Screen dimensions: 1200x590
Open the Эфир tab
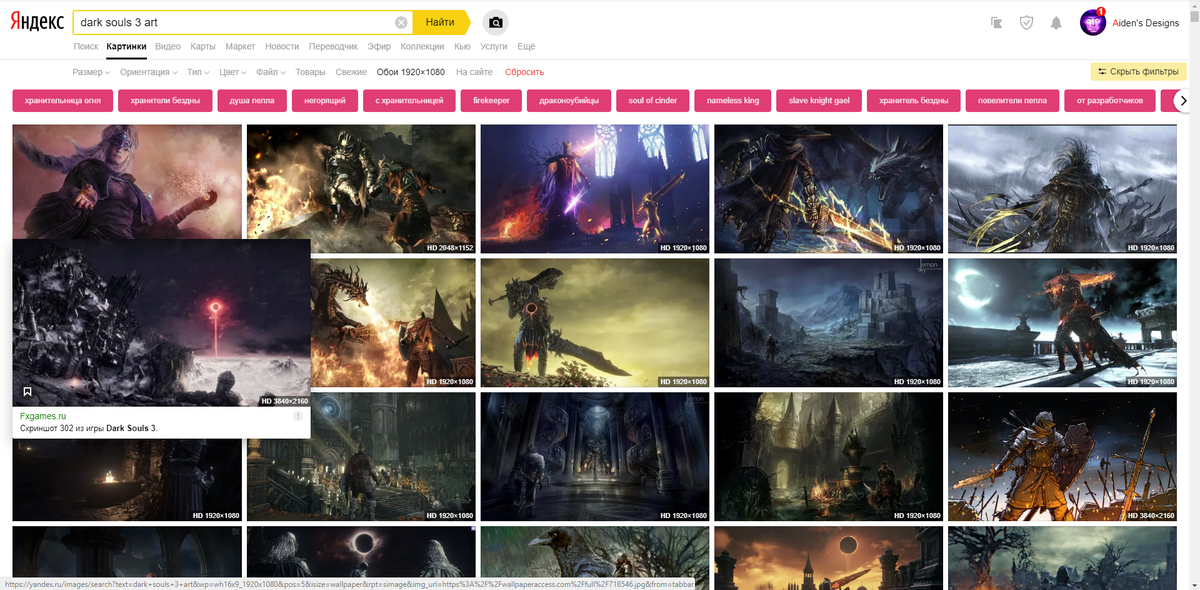(x=379, y=46)
